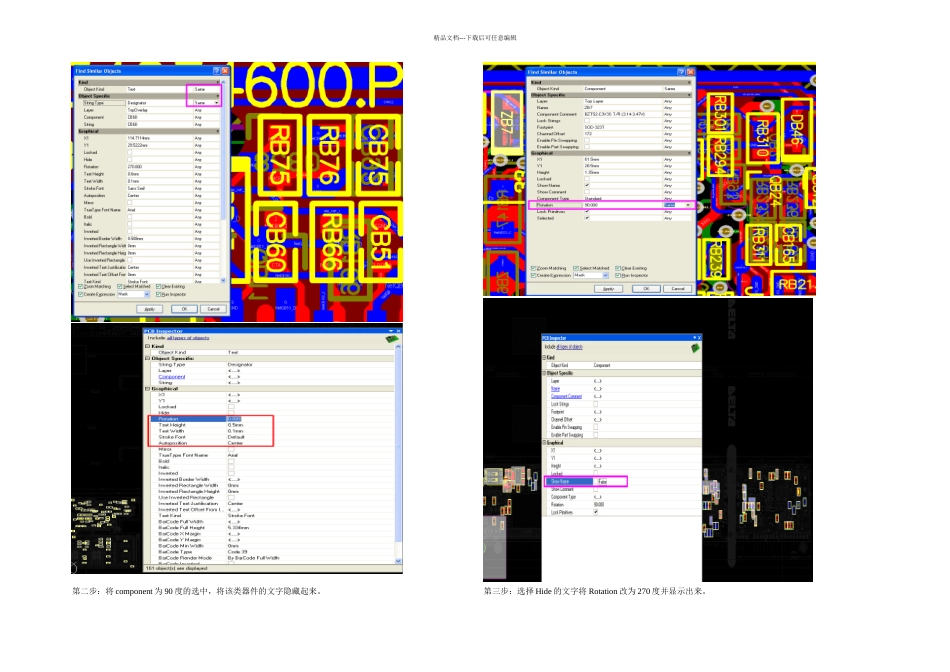Toggle Select Matched in Component-kind Find Similar dialog
950x672 pixels.
[x=576, y=268]
